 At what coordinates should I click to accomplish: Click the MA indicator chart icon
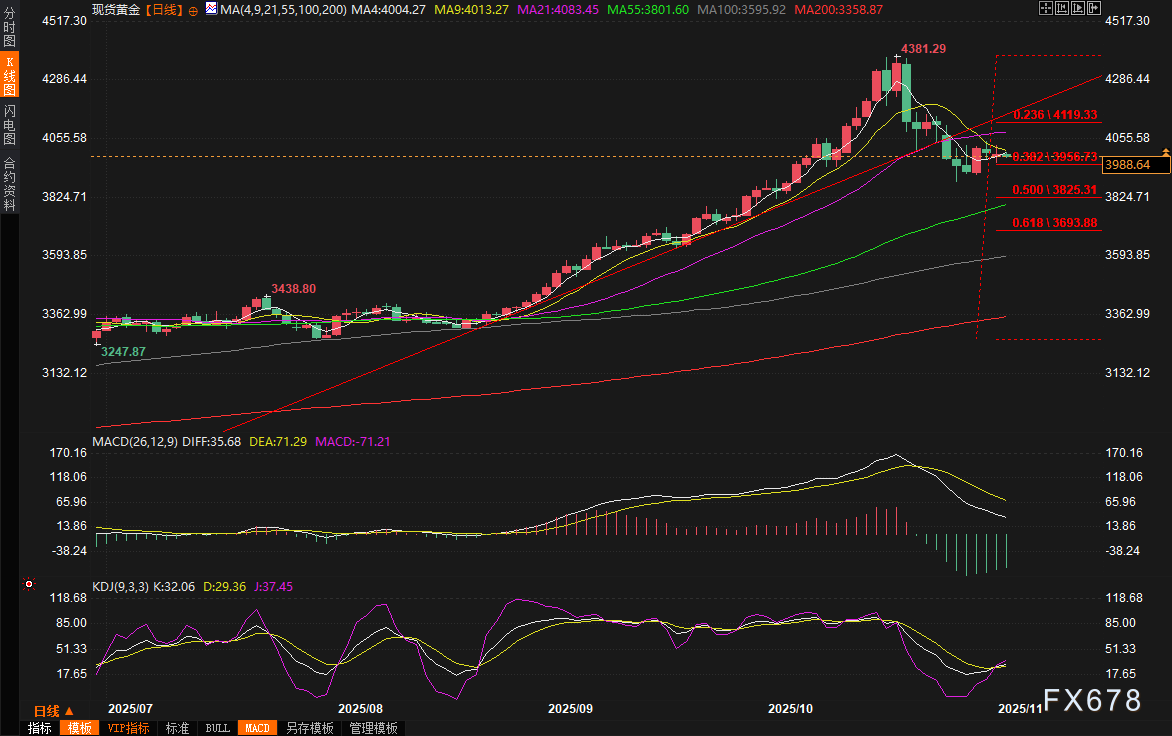tap(210, 9)
